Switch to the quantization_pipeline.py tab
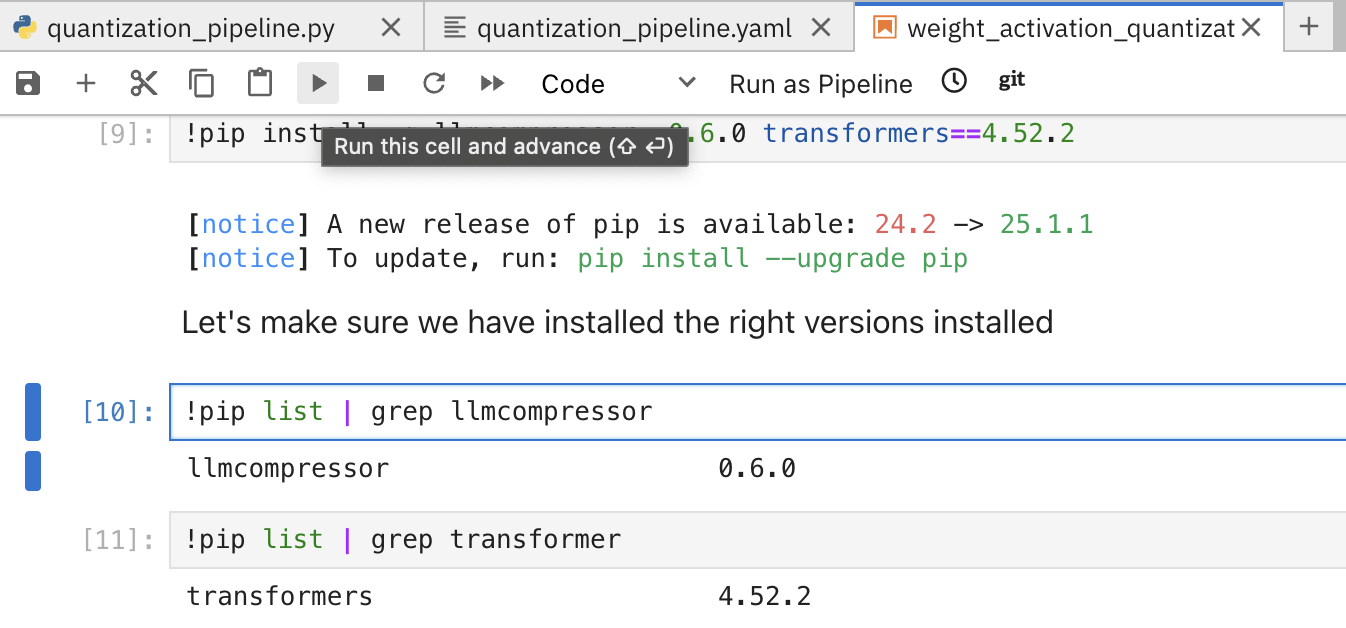Image resolution: width=1346 pixels, height=628 pixels. click(x=190, y=28)
